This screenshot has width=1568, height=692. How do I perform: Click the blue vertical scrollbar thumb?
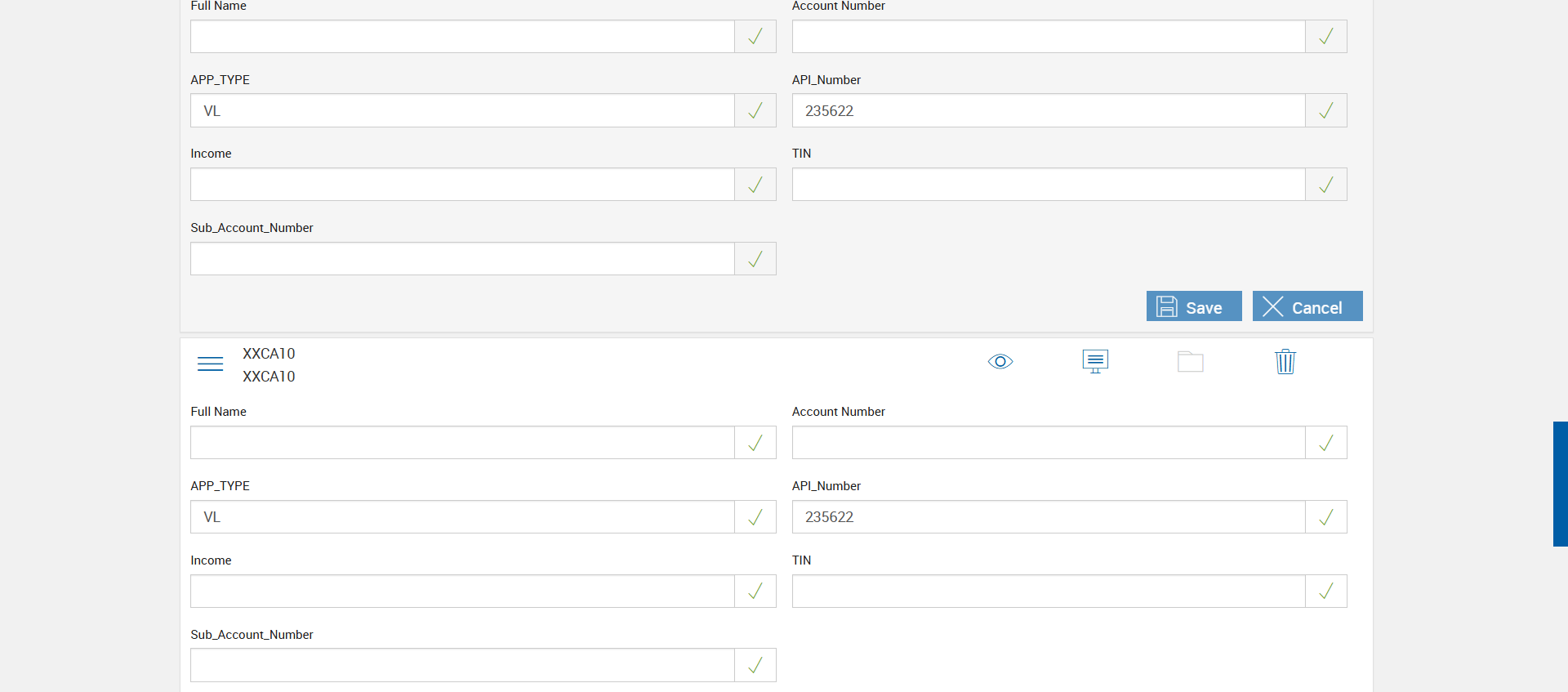[x=1560, y=484]
